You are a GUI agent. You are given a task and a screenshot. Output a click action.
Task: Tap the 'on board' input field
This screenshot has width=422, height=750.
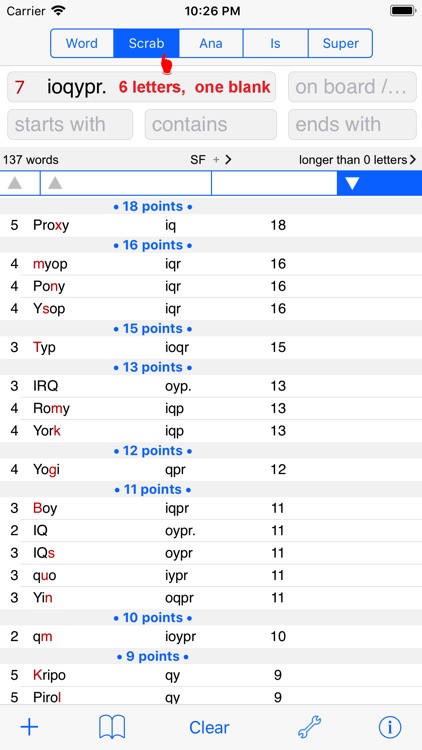click(x=352, y=87)
